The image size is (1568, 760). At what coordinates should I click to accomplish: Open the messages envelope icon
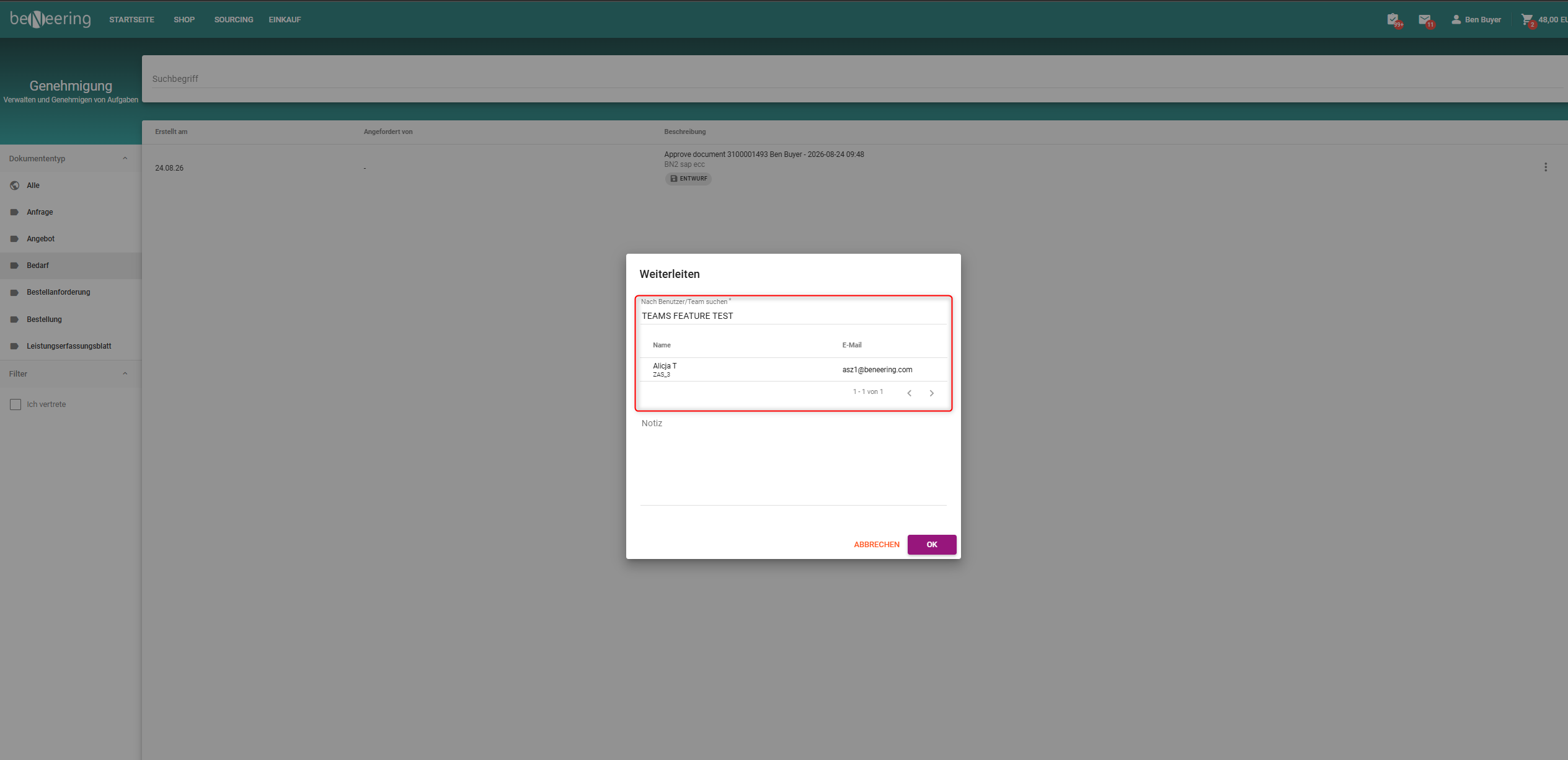[x=1425, y=20]
